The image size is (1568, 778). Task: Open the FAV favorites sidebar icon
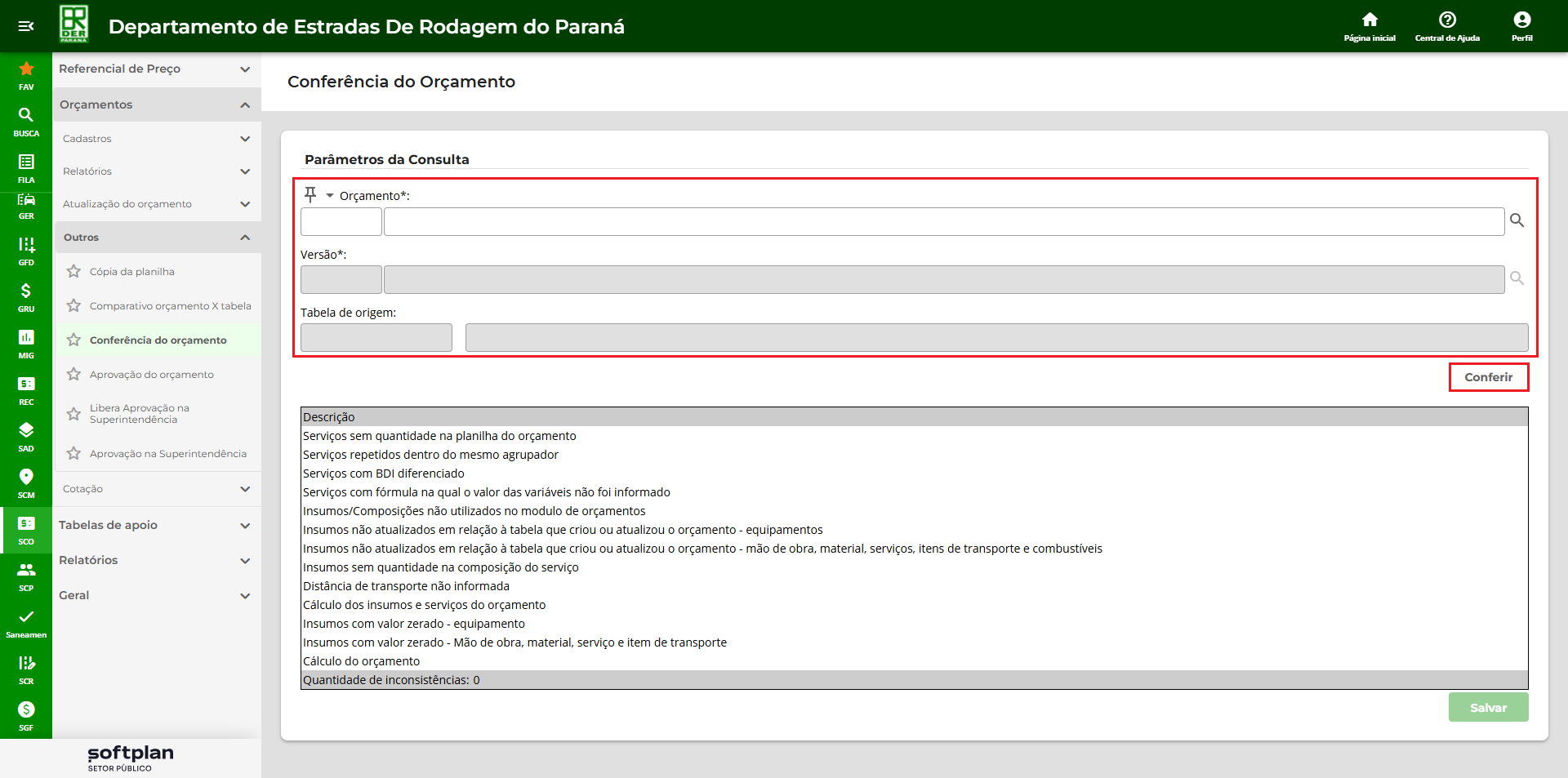pos(26,74)
